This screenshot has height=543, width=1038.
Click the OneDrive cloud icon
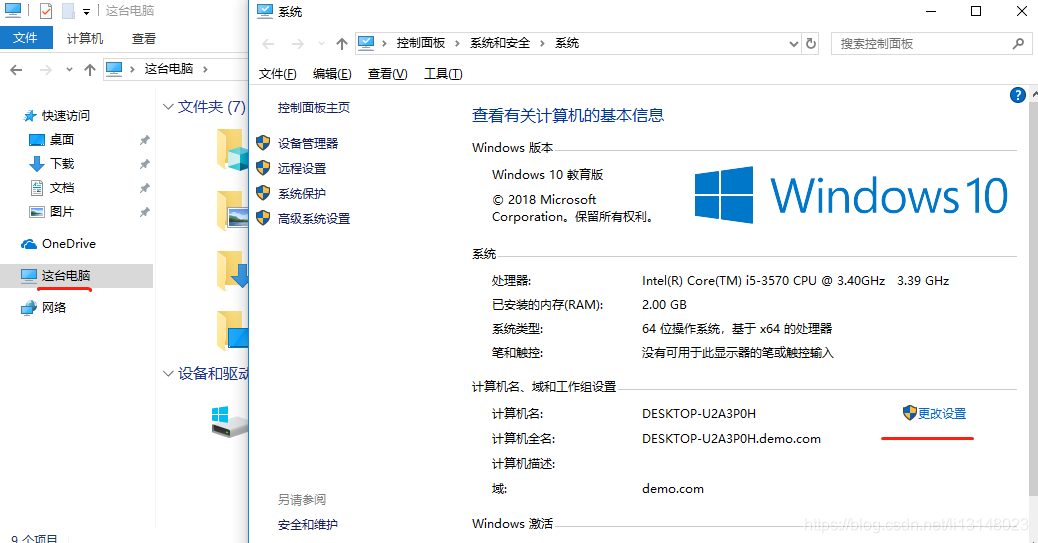click(x=29, y=244)
